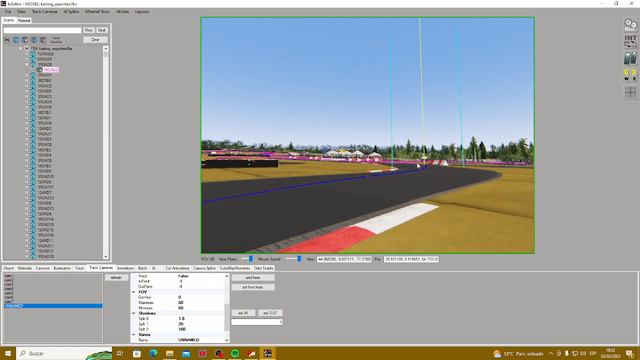Image resolution: width=640 pixels, height=360 pixels.
Task: Click the Prev search button
Action: click(x=89, y=30)
